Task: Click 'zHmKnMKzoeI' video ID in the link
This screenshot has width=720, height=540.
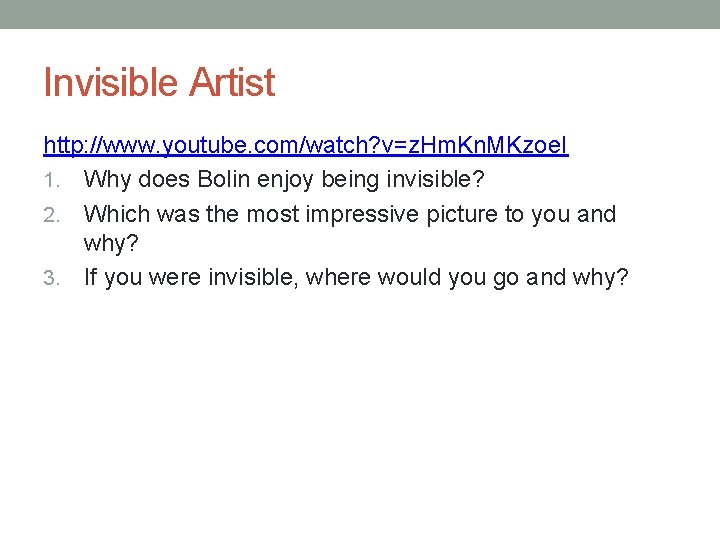Action: click(x=488, y=145)
